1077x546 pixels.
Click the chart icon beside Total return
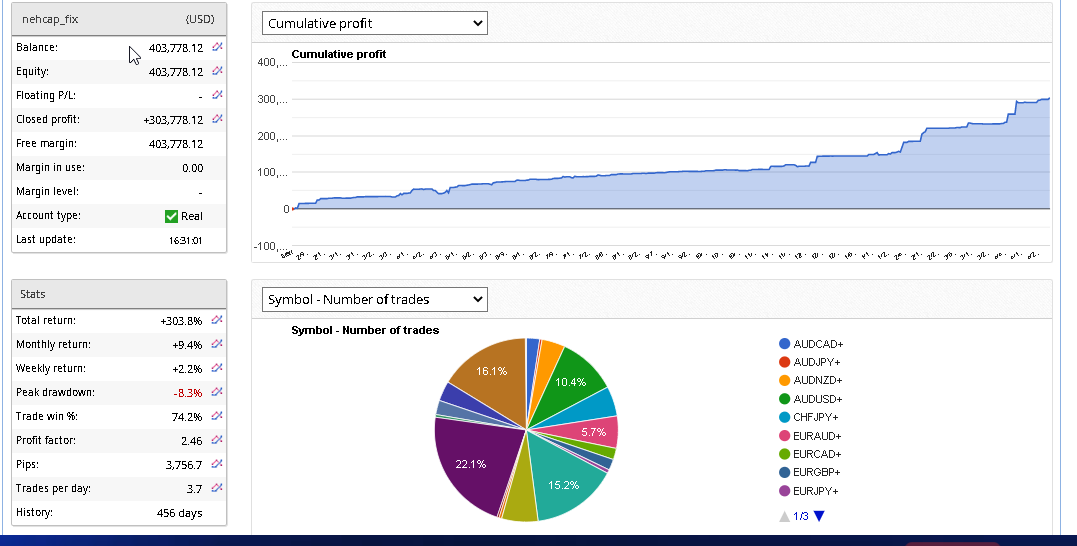point(217,320)
